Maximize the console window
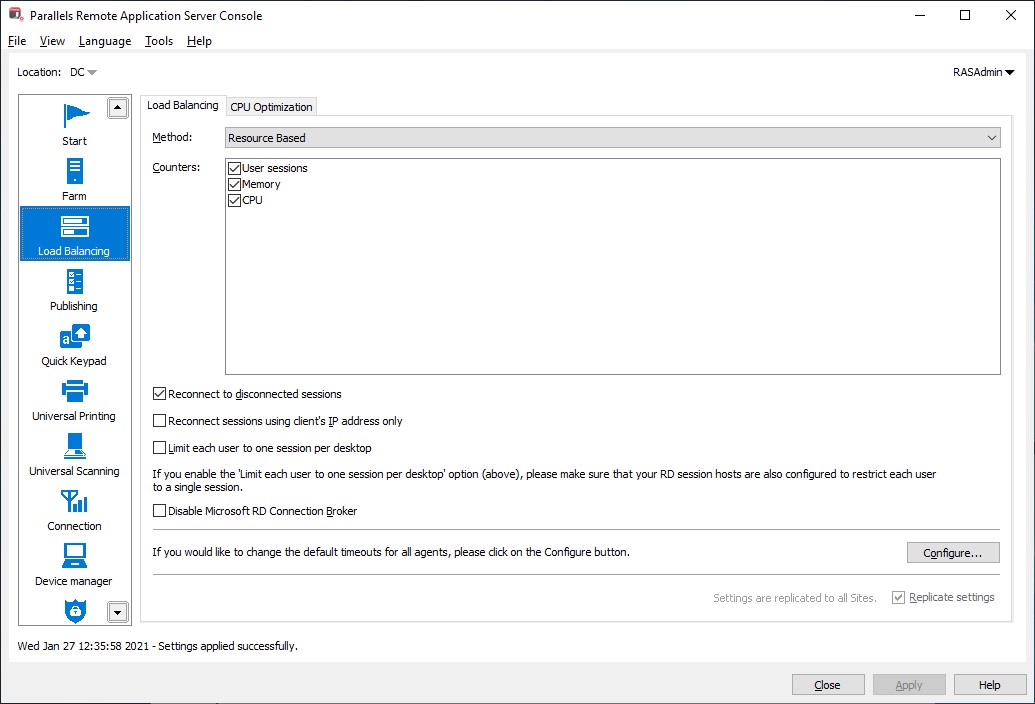The image size is (1035, 704). tap(964, 15)
